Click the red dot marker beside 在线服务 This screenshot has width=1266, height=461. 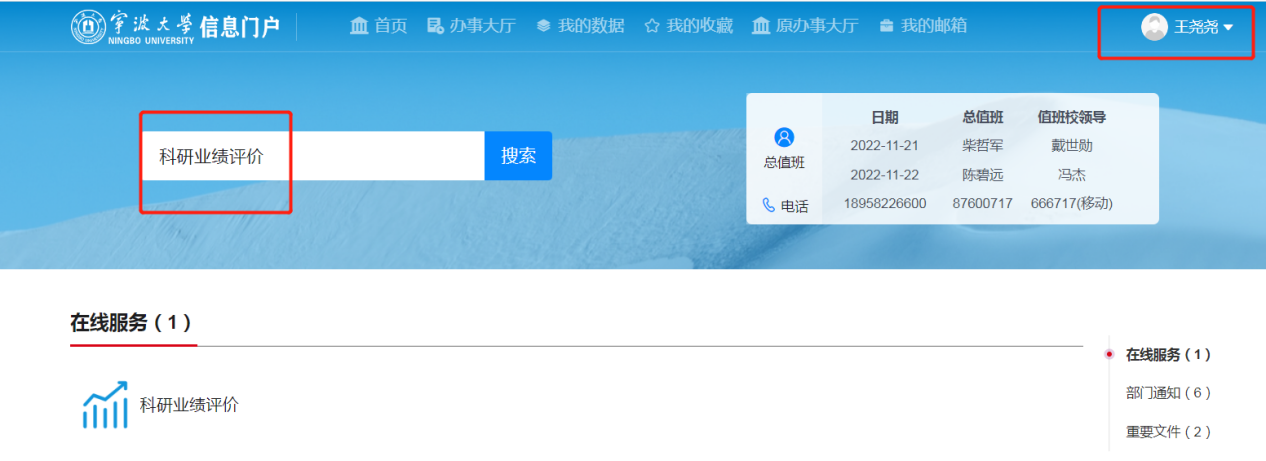pos(1109,354)
